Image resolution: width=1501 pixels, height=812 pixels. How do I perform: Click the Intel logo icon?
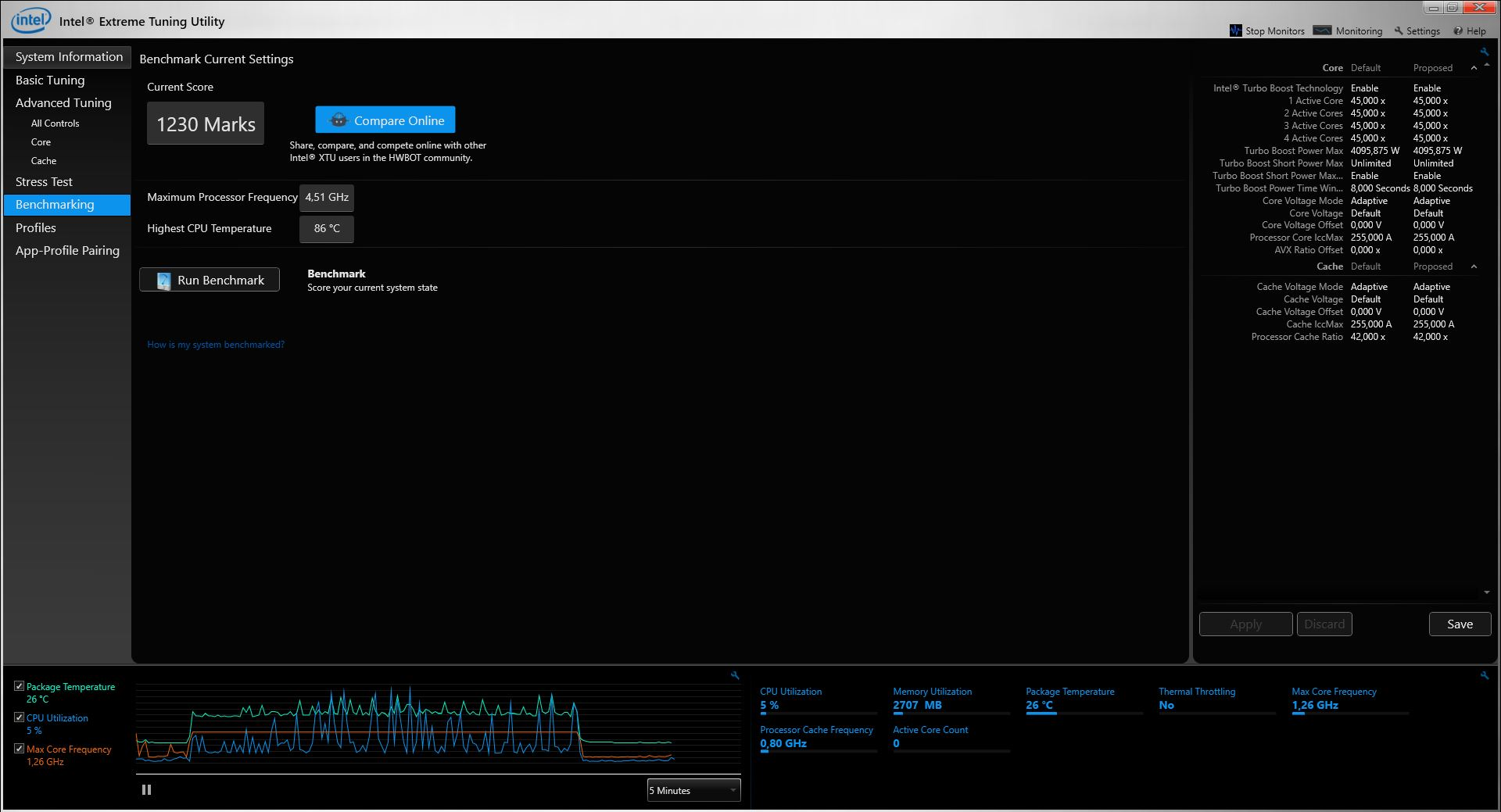31,21
